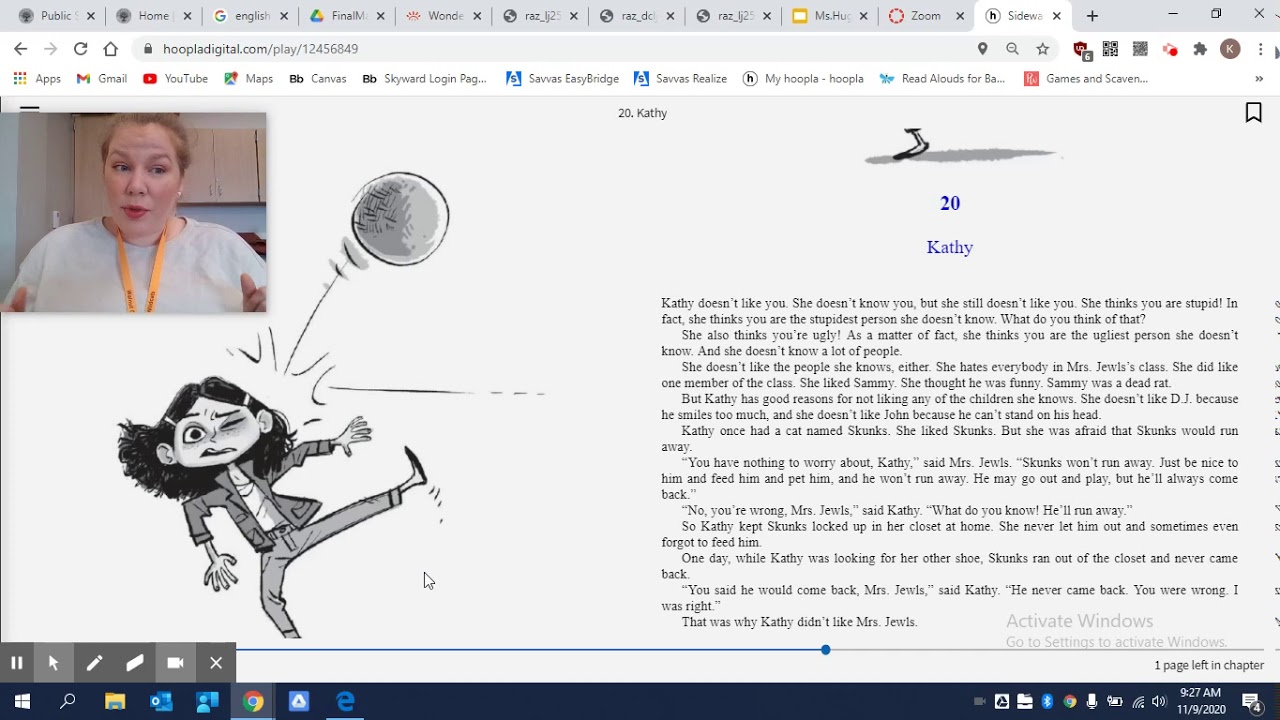Open the Maps bookmark
Image resolution: width=1280 pixels, height=720 pixels.
pos(249,79)
